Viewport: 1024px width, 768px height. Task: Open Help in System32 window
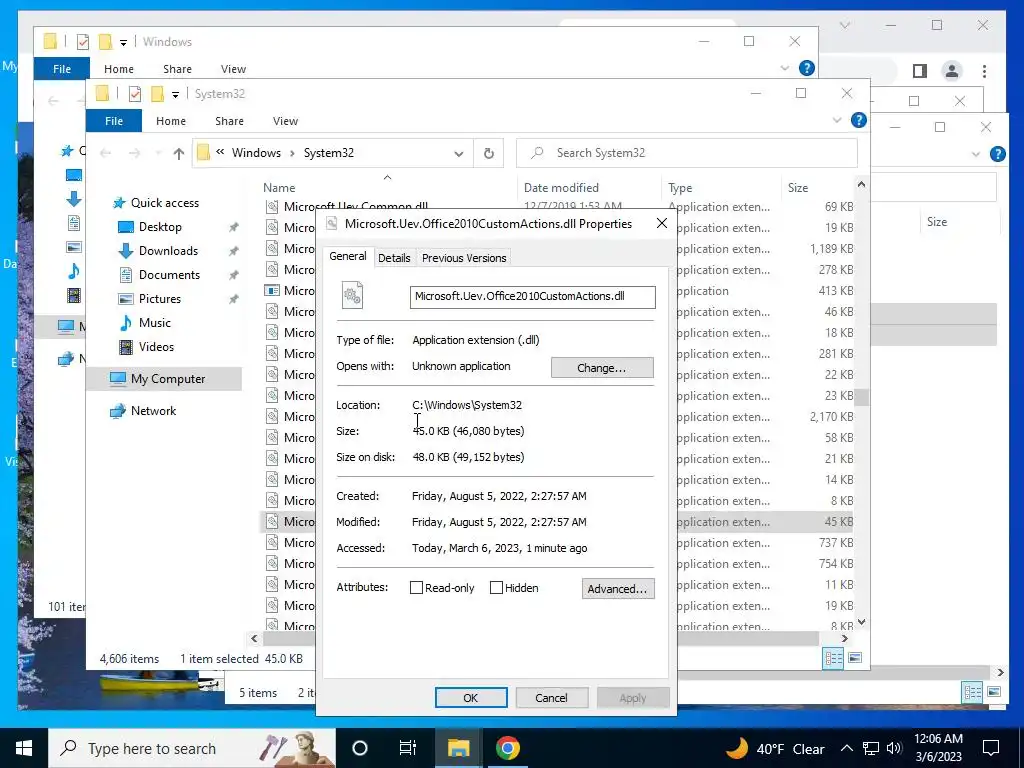(x=859, y=120)
